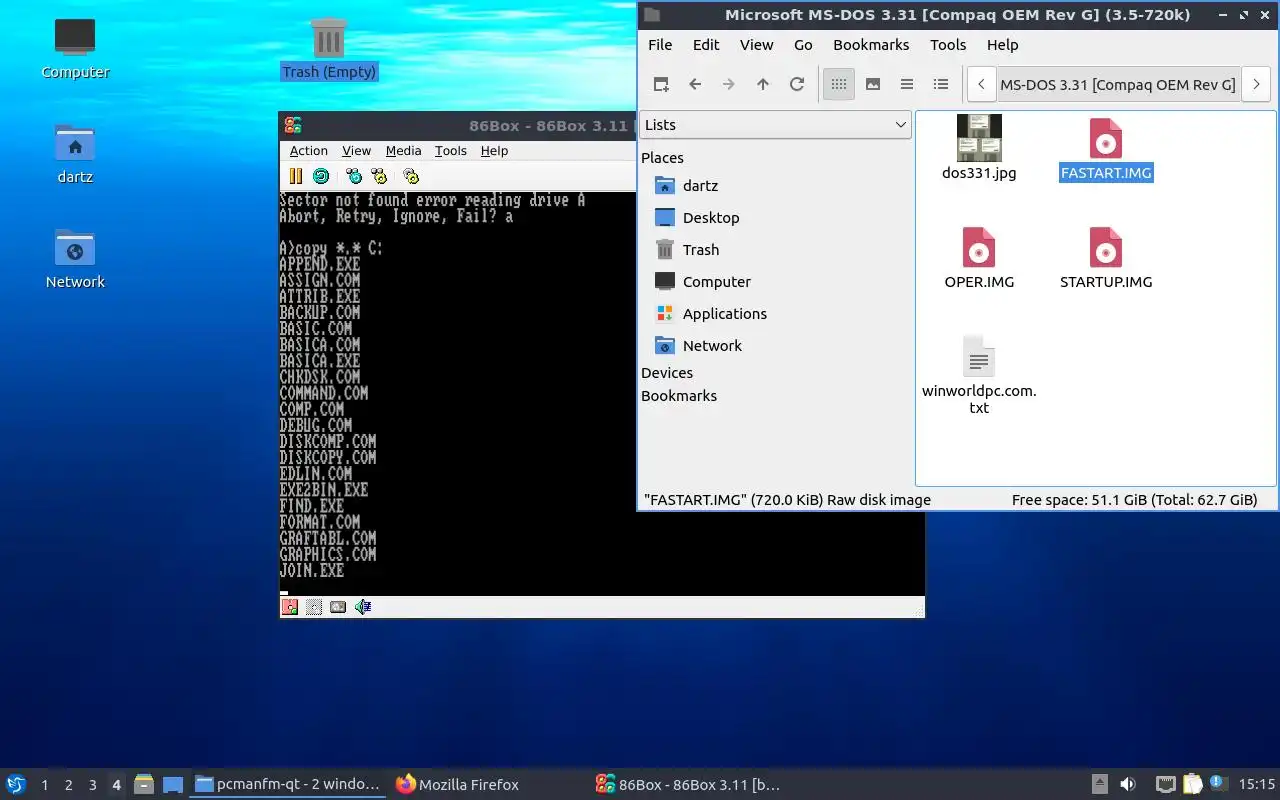Open the Lists side pane dropdown

[775, 124]
